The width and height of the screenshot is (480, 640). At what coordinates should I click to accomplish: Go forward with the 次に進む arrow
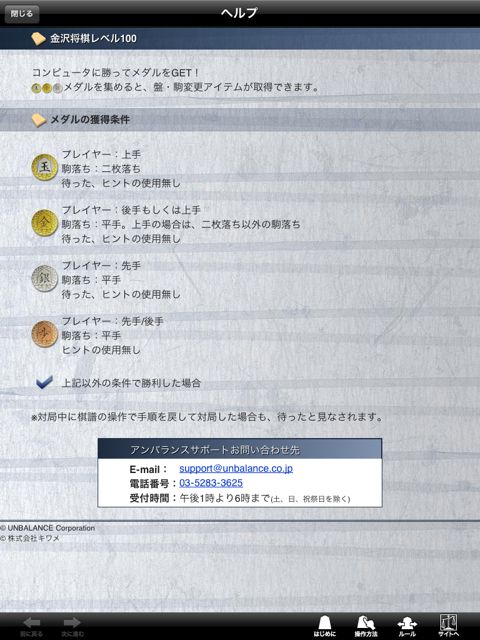coord(72,627)
